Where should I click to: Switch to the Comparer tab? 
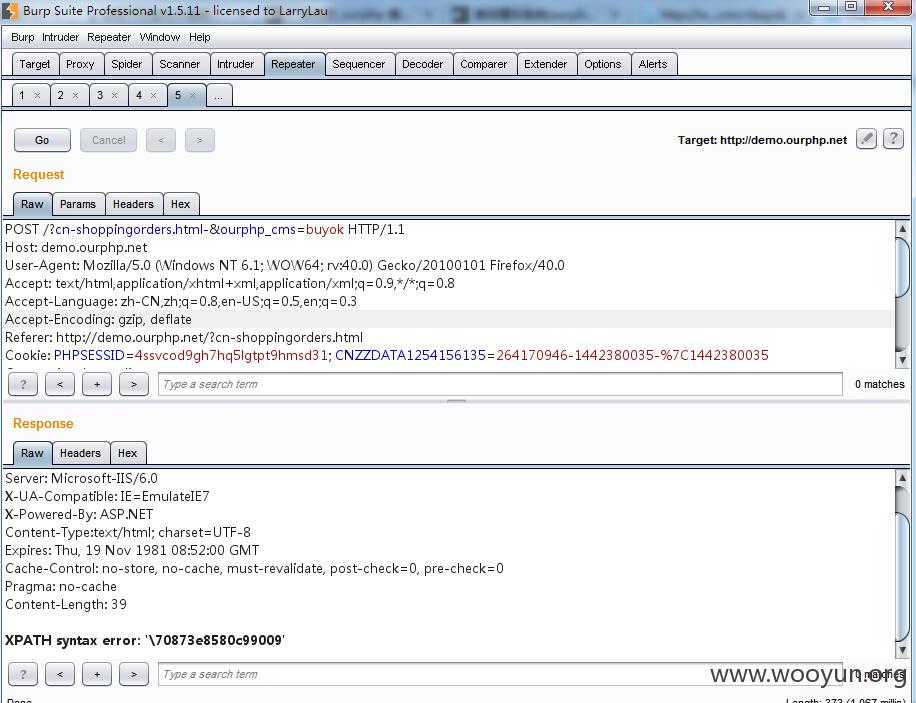click(484, 64)
